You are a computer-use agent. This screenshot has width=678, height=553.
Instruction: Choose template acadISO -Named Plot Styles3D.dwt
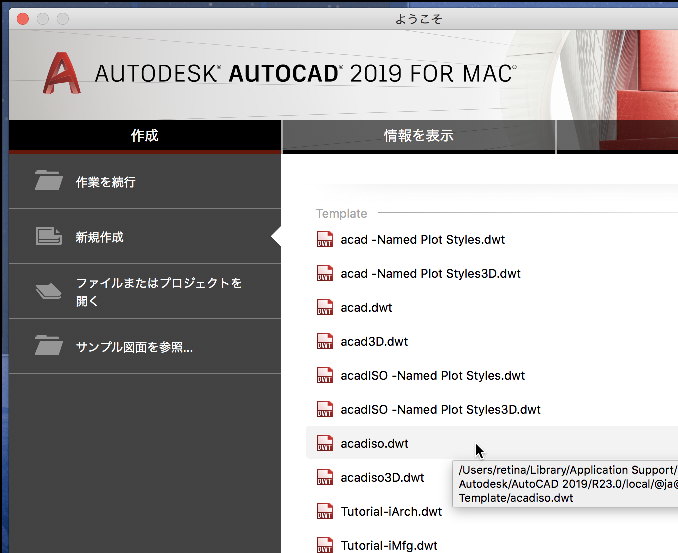click(x=440, y=409)
